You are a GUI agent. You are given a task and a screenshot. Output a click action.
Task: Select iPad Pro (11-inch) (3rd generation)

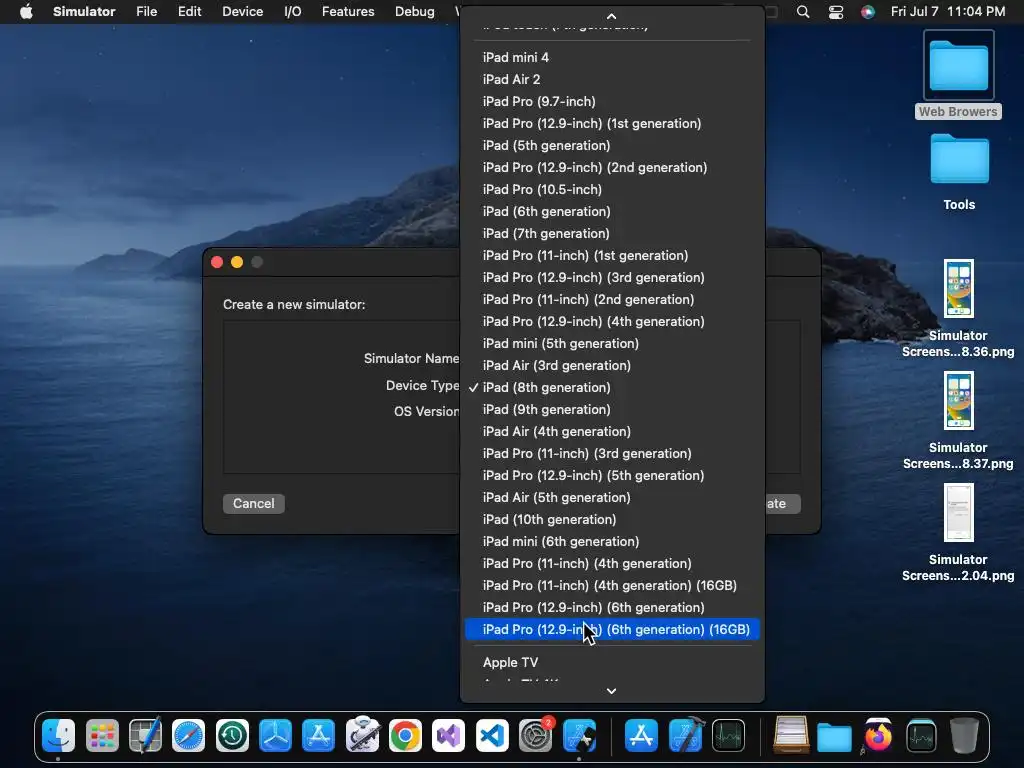click(x=612, y=453)
